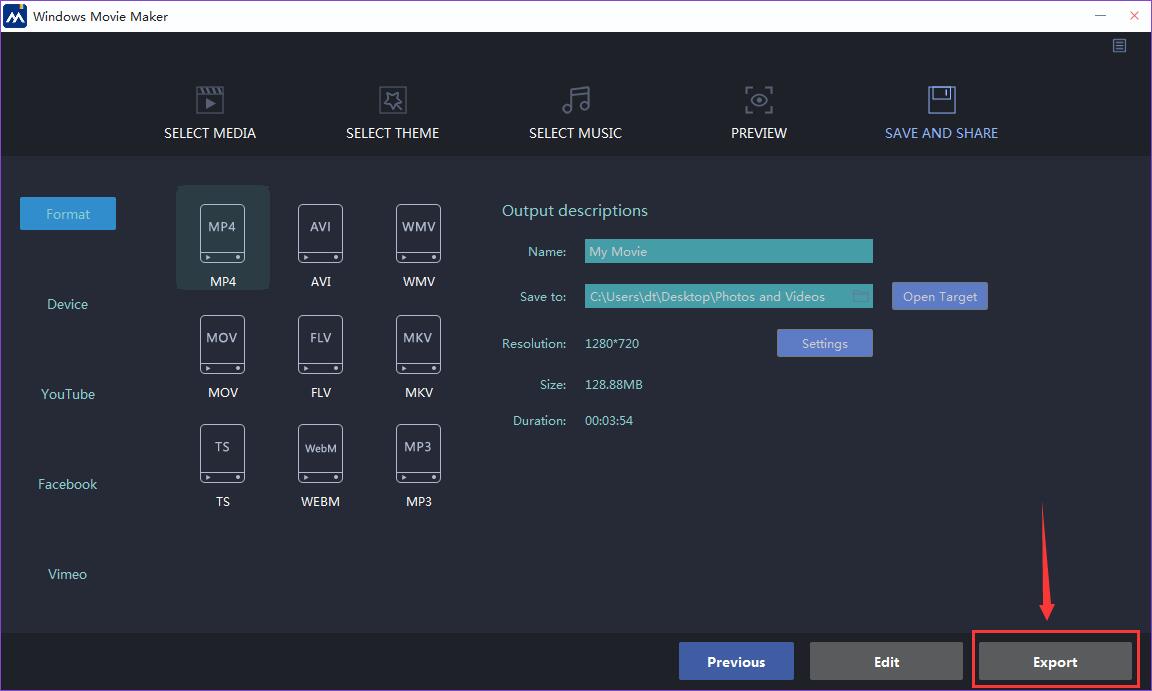Click the Open Target button
This screenshot has width=1152, height=691.
[x=940, y=296]
